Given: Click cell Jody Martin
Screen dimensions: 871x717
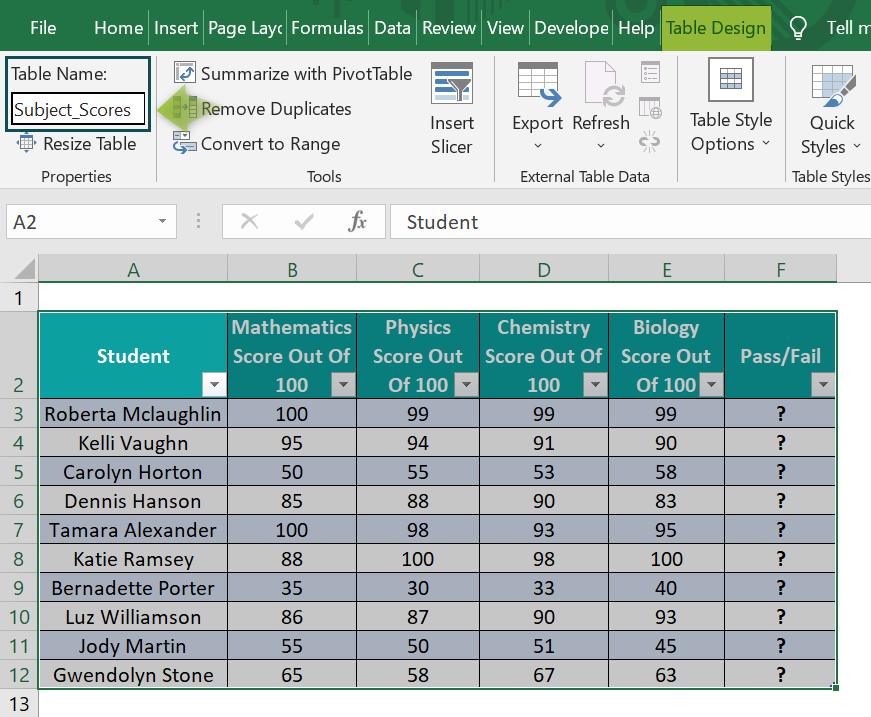Looking at the screenshot, I should 133,646.
